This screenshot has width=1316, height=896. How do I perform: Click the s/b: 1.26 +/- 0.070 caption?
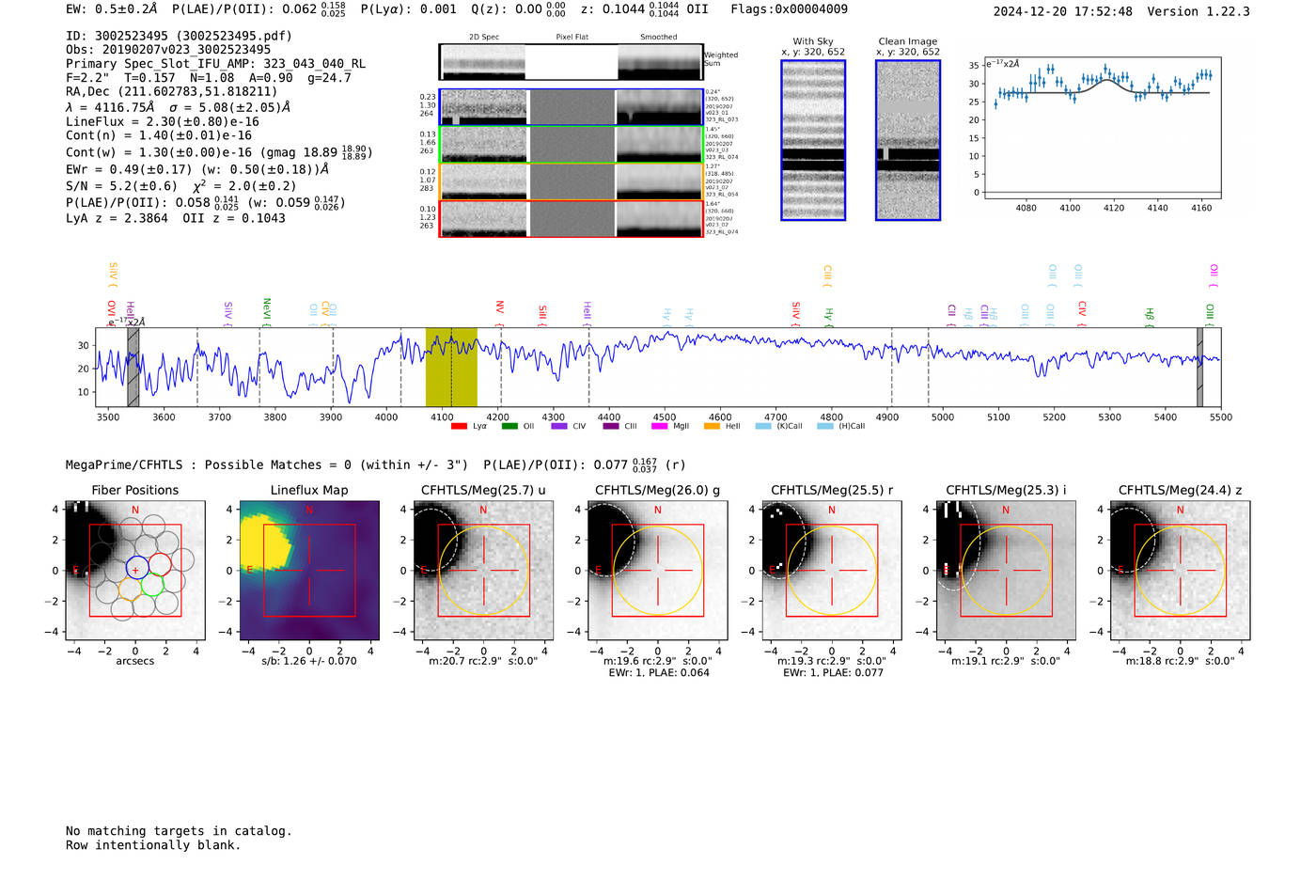click(x=309, y=661)
